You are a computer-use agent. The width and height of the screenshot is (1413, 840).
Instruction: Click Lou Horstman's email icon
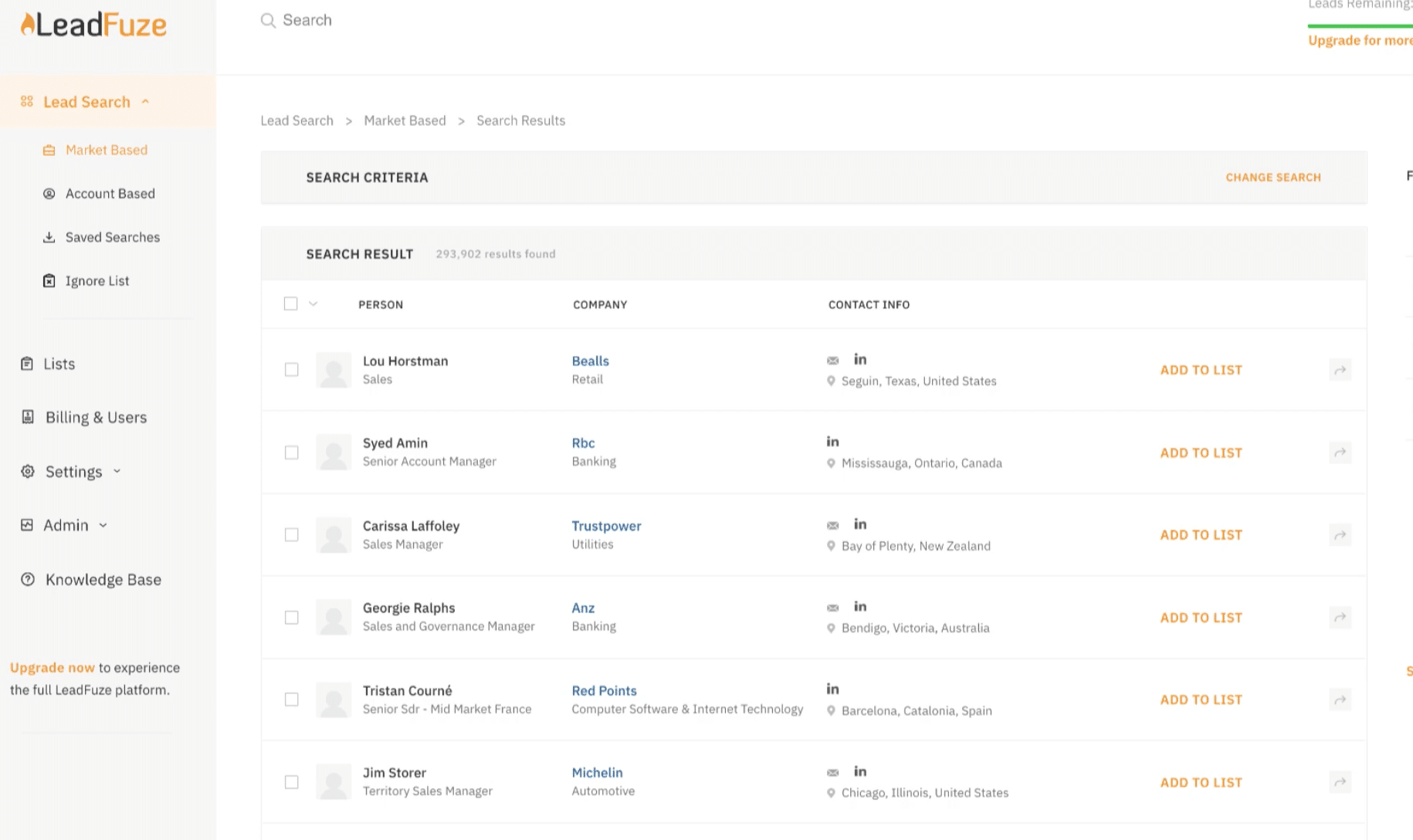pos(832,361)
